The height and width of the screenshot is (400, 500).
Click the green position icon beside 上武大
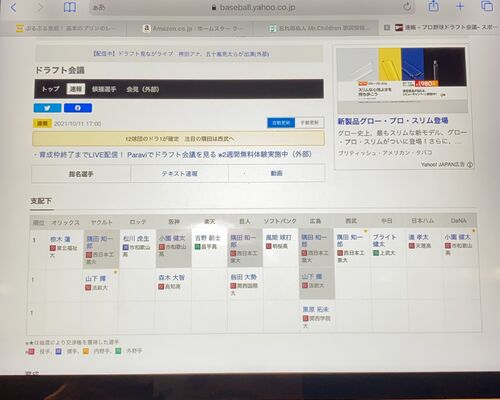point(376,253)
